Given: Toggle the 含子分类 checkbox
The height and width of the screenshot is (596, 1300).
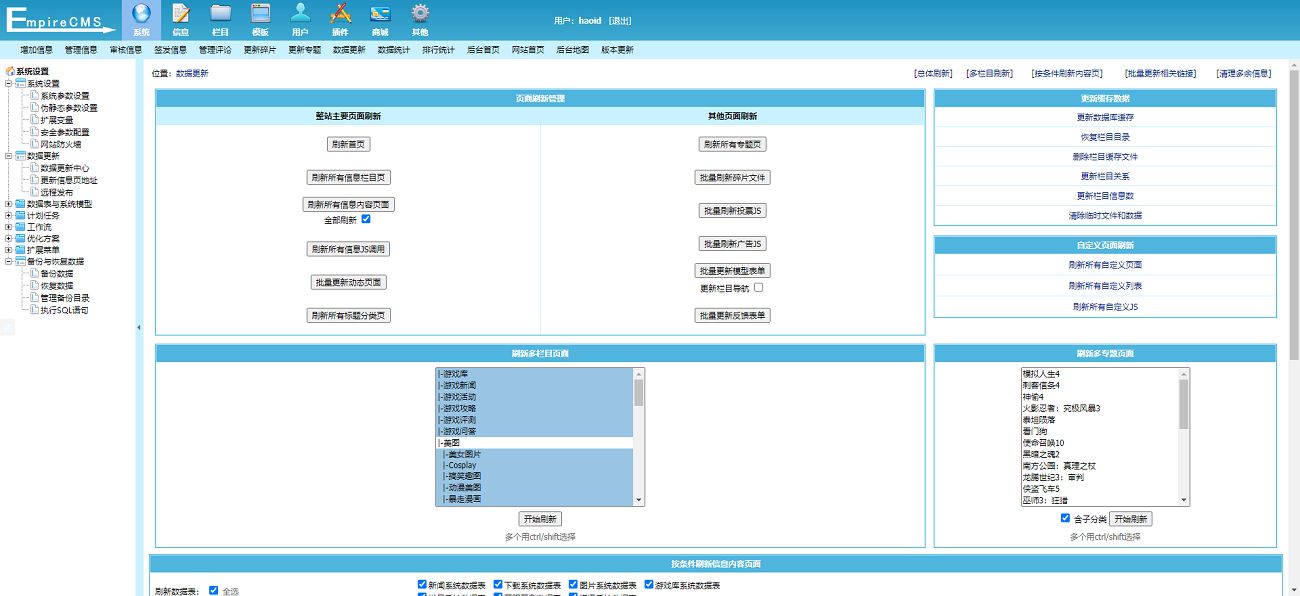Looking at the screenshot, I should pos(1065,519).
